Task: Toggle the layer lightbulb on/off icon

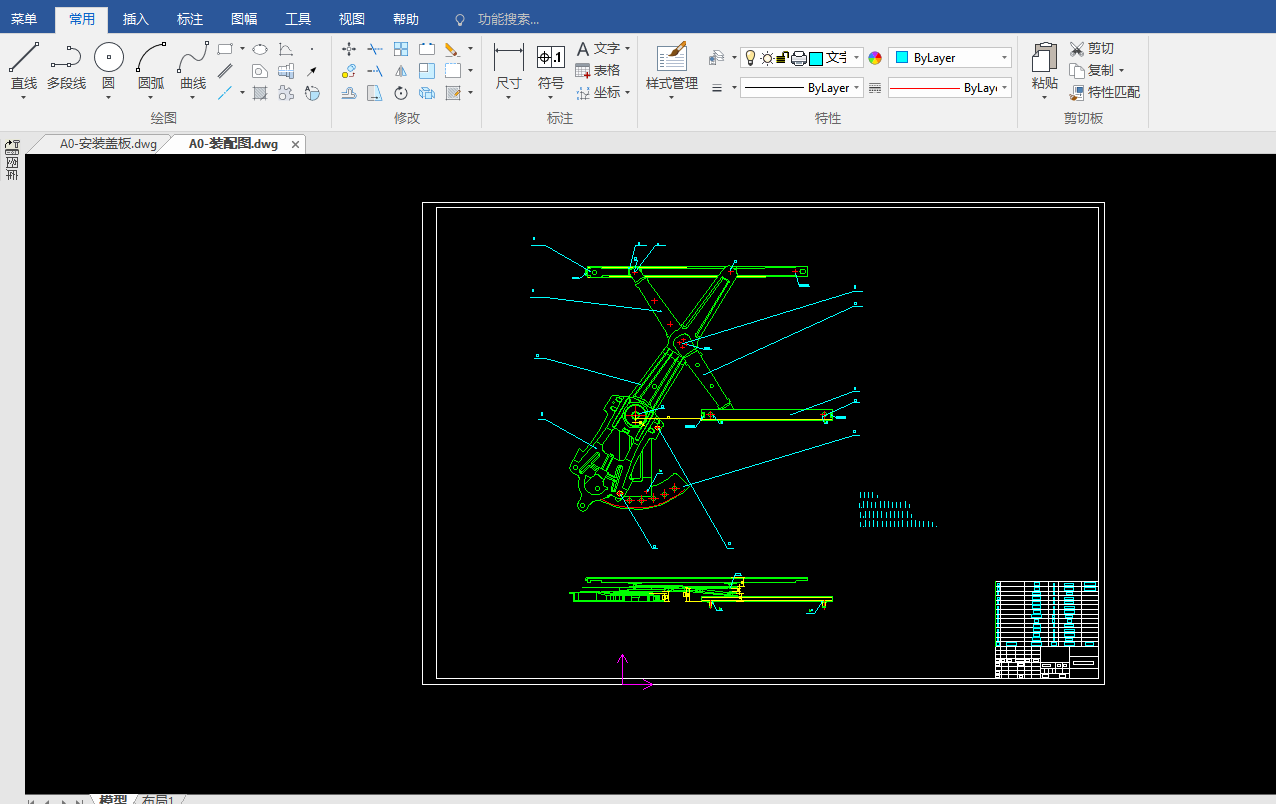Action: pyautogui.click(x=751, y=58)
